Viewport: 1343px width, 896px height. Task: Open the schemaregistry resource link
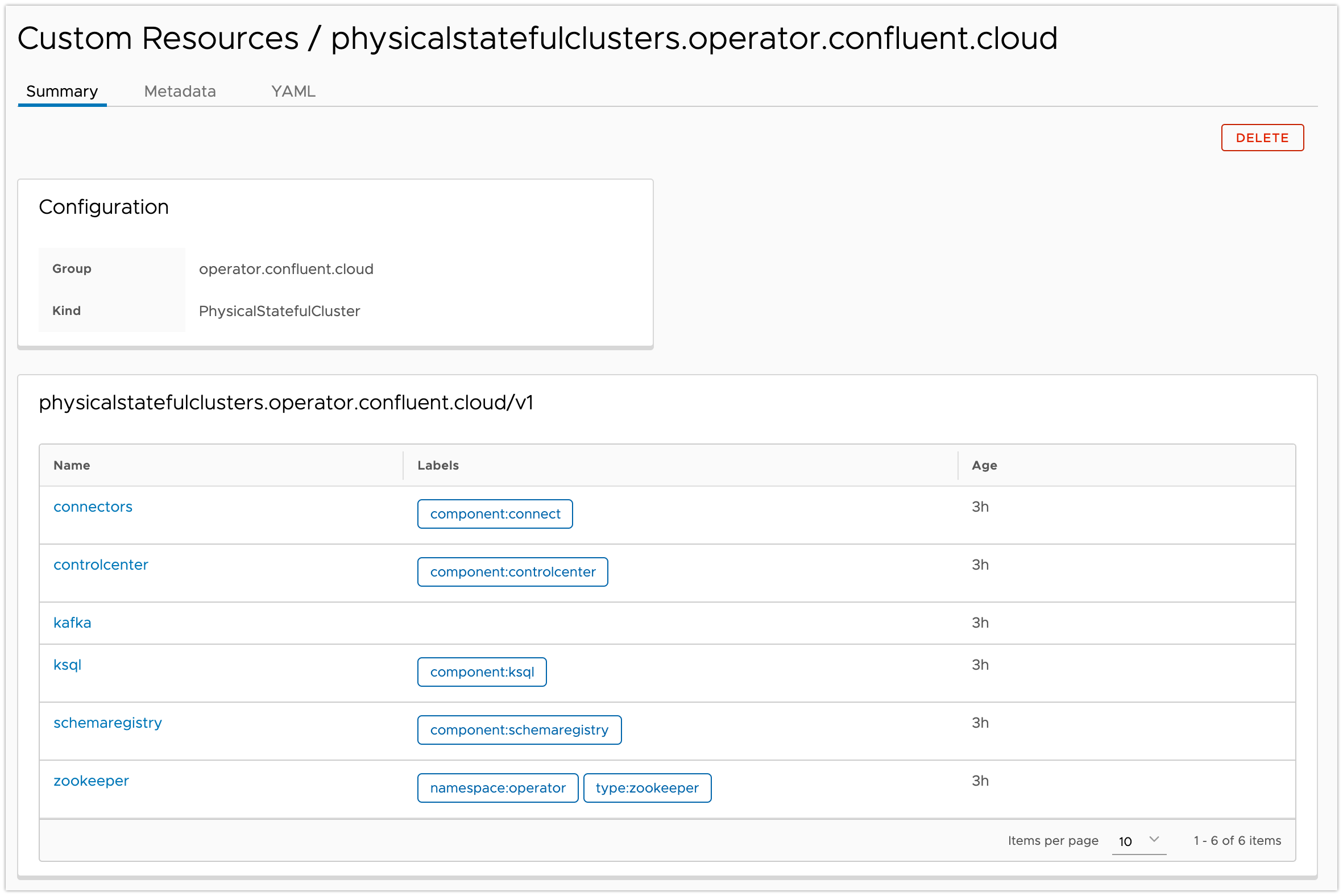click(108, 722)
